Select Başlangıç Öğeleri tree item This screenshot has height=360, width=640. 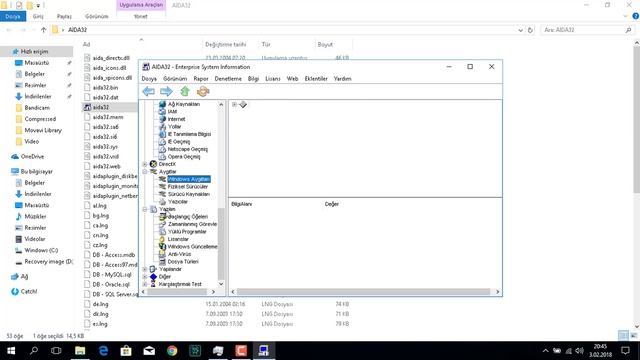click(188, 217)
